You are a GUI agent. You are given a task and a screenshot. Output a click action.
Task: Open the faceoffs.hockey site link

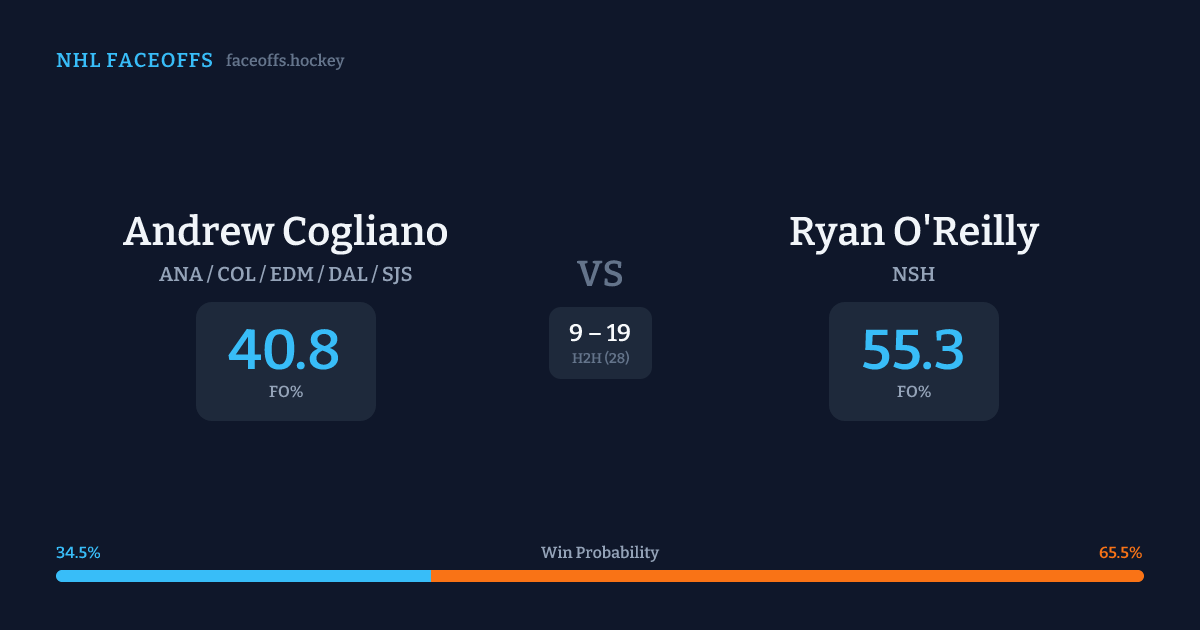(285, 61)
